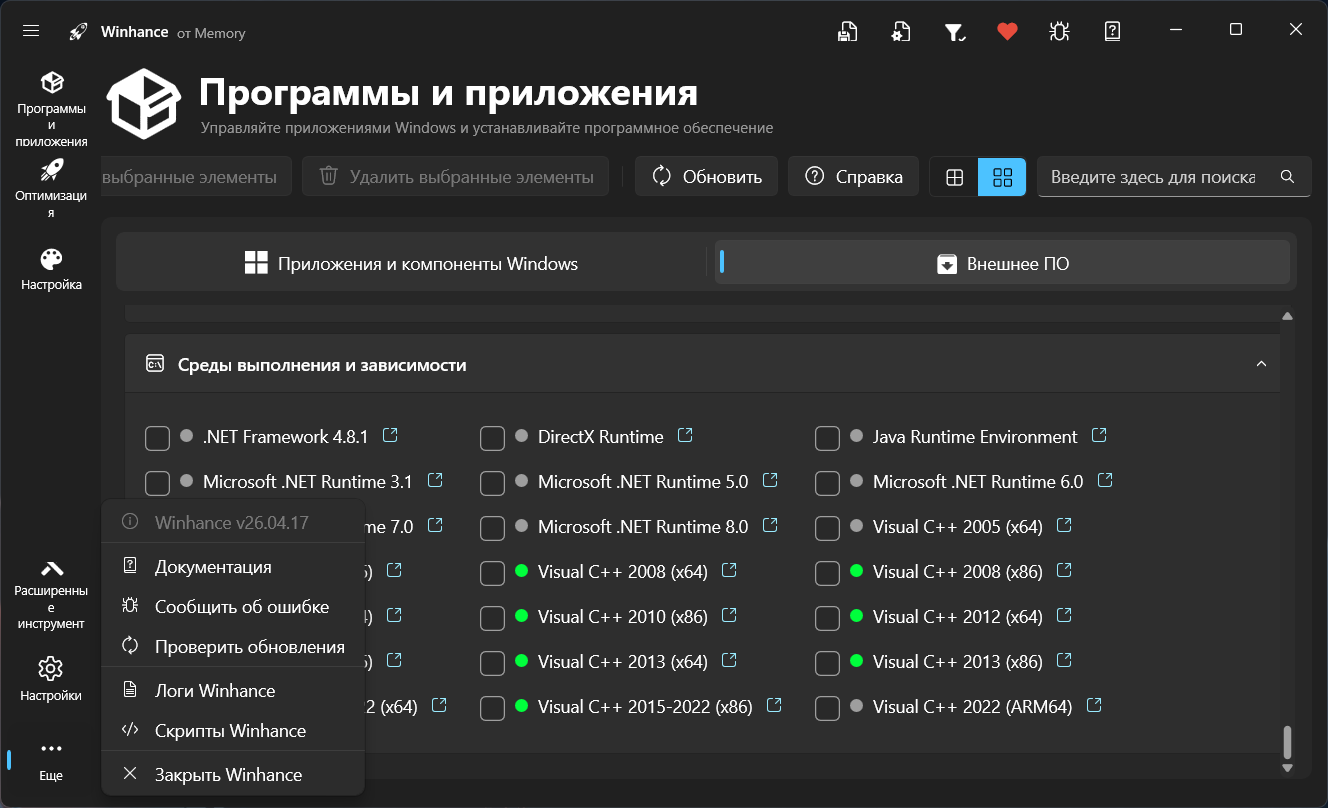The image size is (1328, 808).
Task: Select the Visual C++ 2015-2022 (x86) checkbox
Action: [x=492, y=708]
